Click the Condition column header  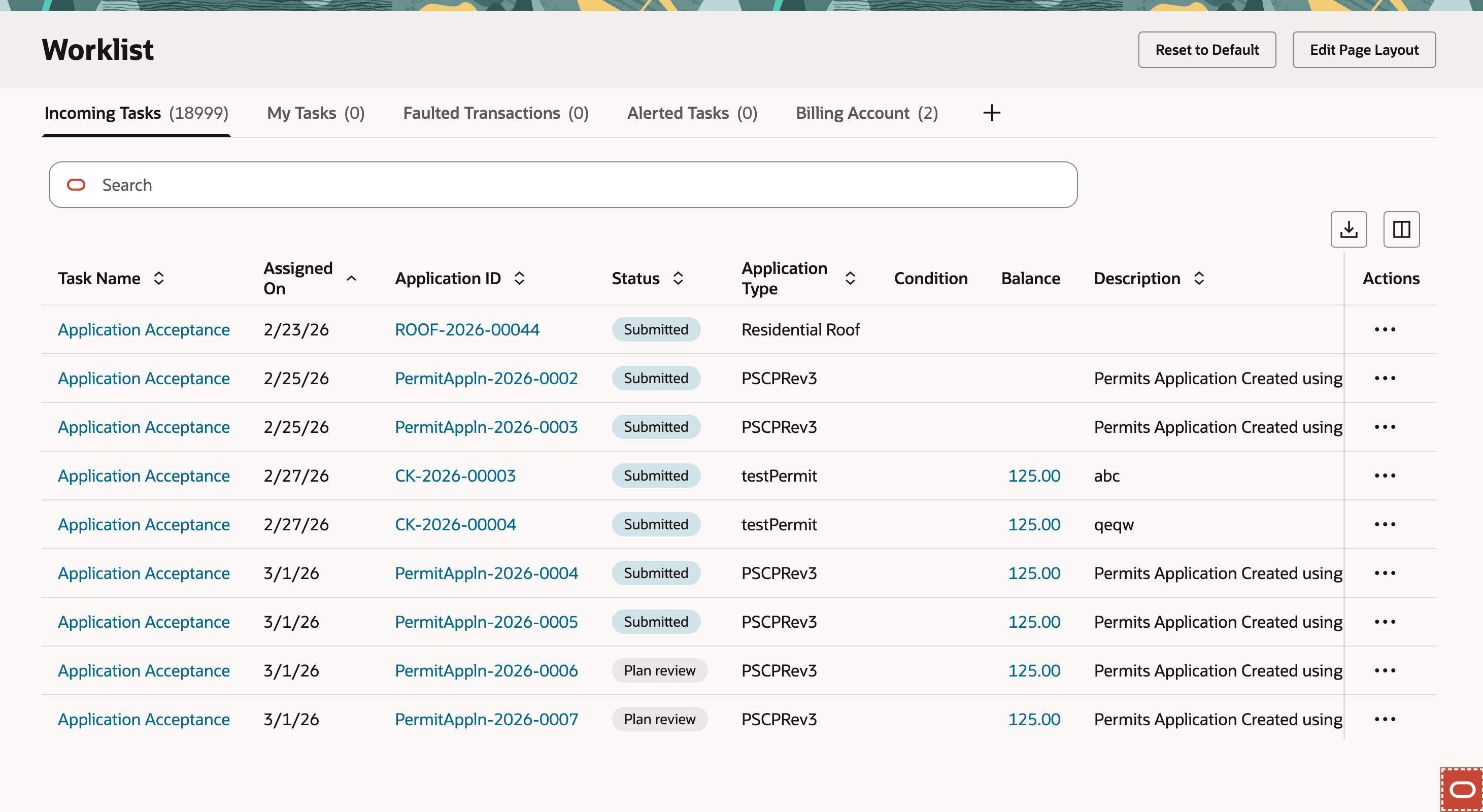pos(930,279)
